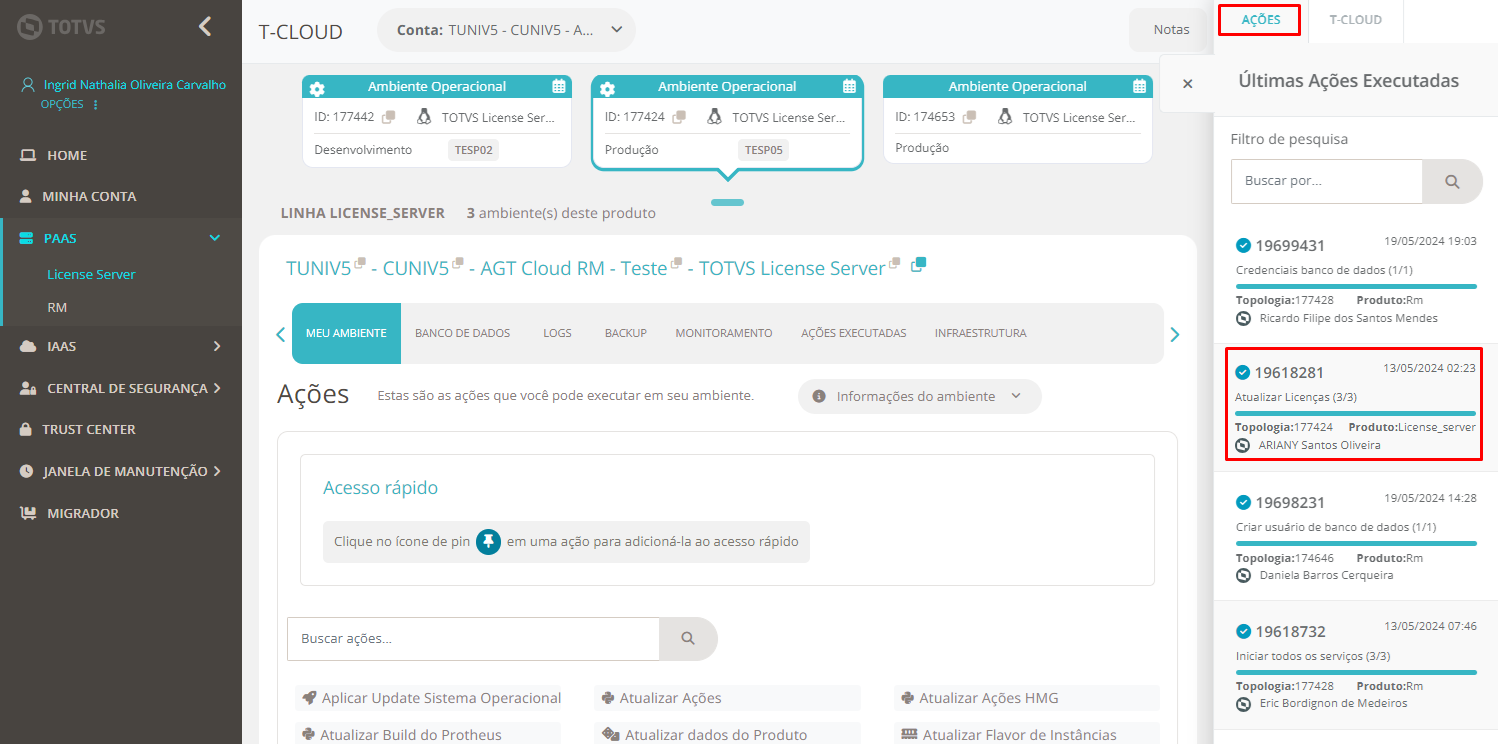Image resolution: width=1498 pixels, height=744 pixels.
Task: Select the MONITORAMENTO tab
Action: (x=724, y=333)
